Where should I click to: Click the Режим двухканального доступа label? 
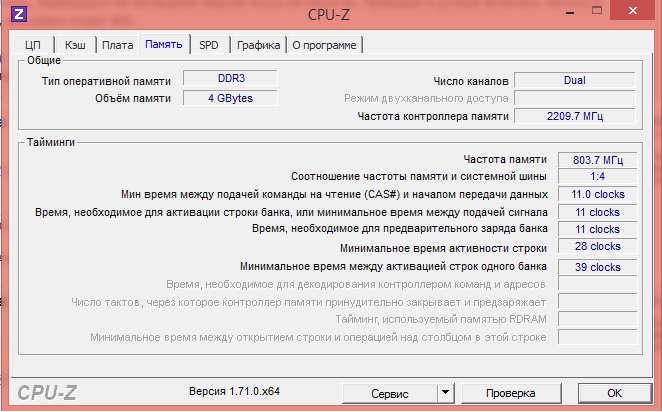[426, 98]
